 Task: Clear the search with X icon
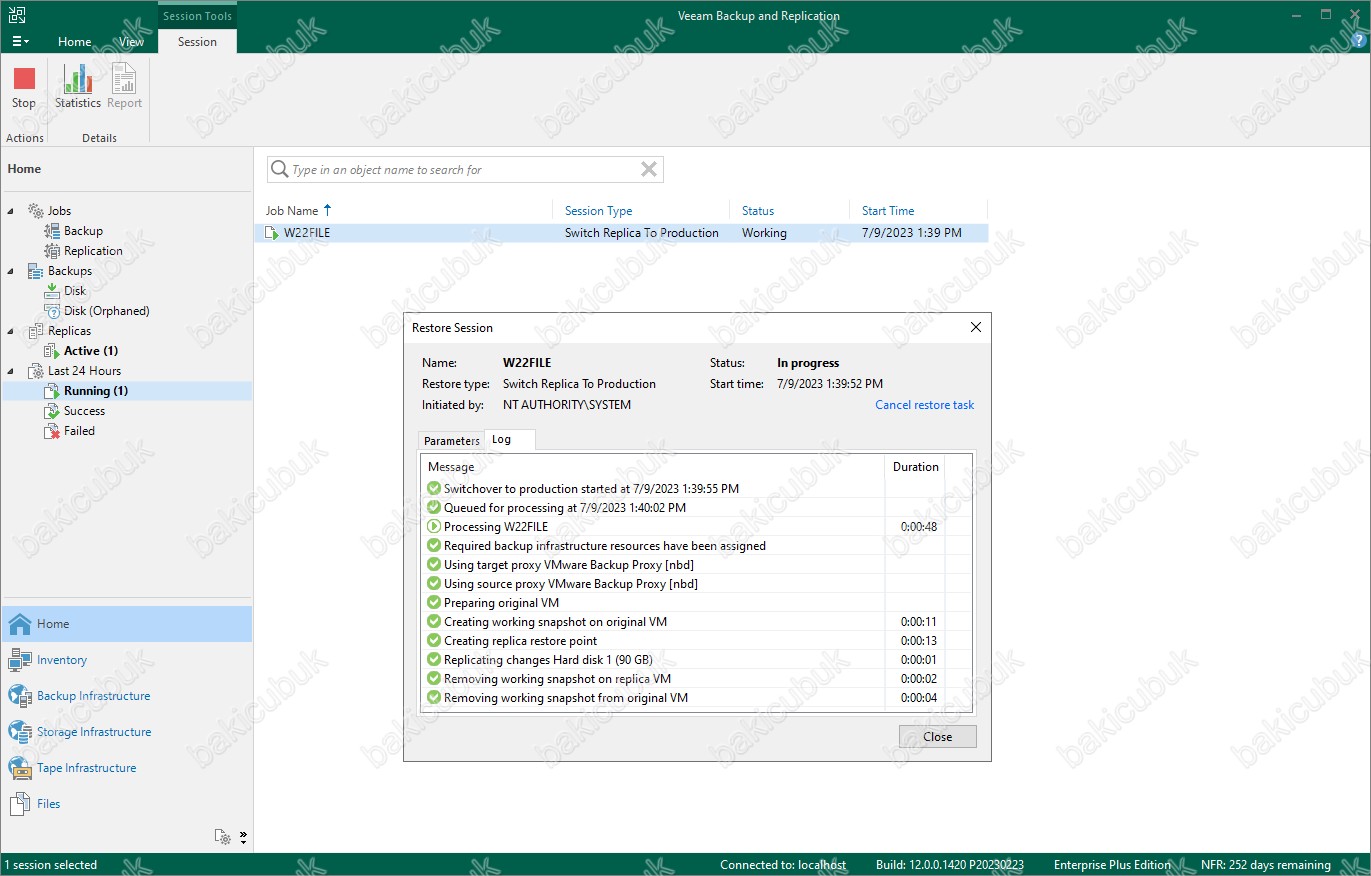pos(649,170)
